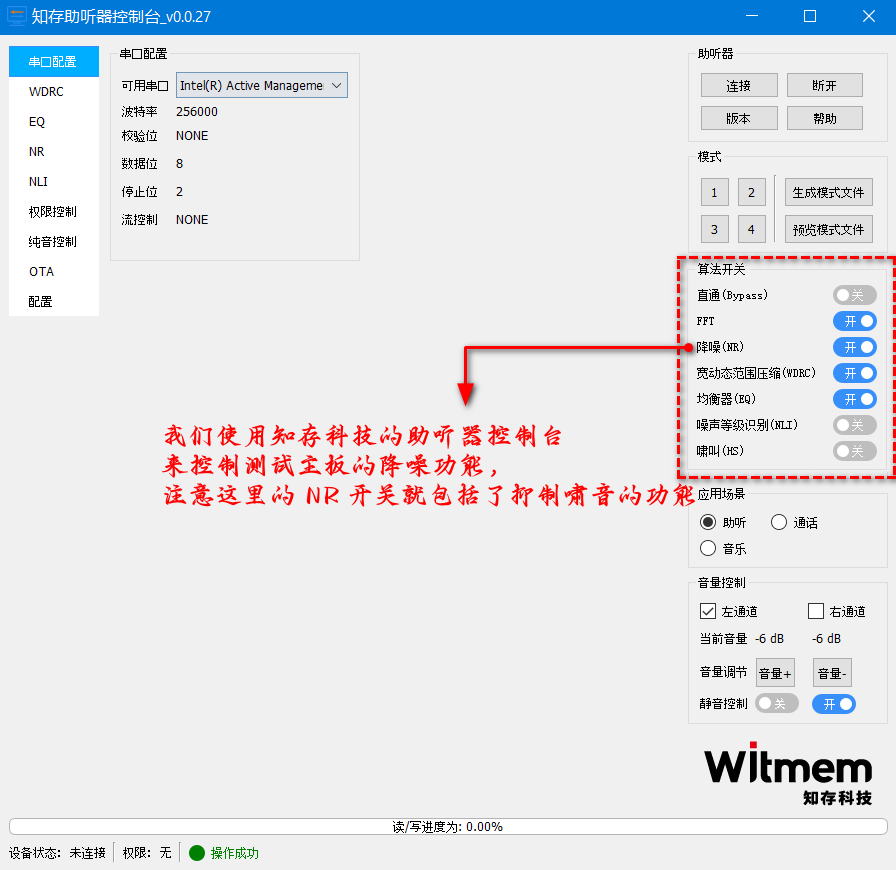Screen dimensions: 896x870
Task: Turn off the FFT switch
Action: pos(854,321)
